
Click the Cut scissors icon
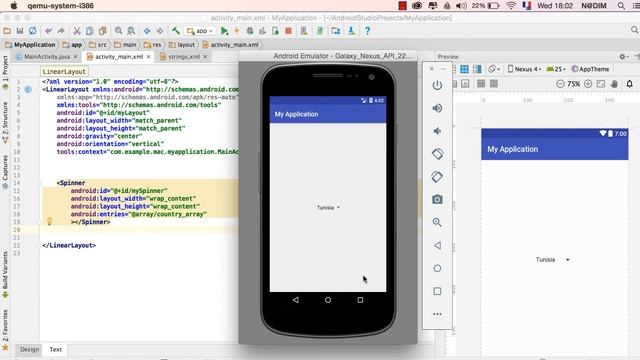tap(77, 31)
